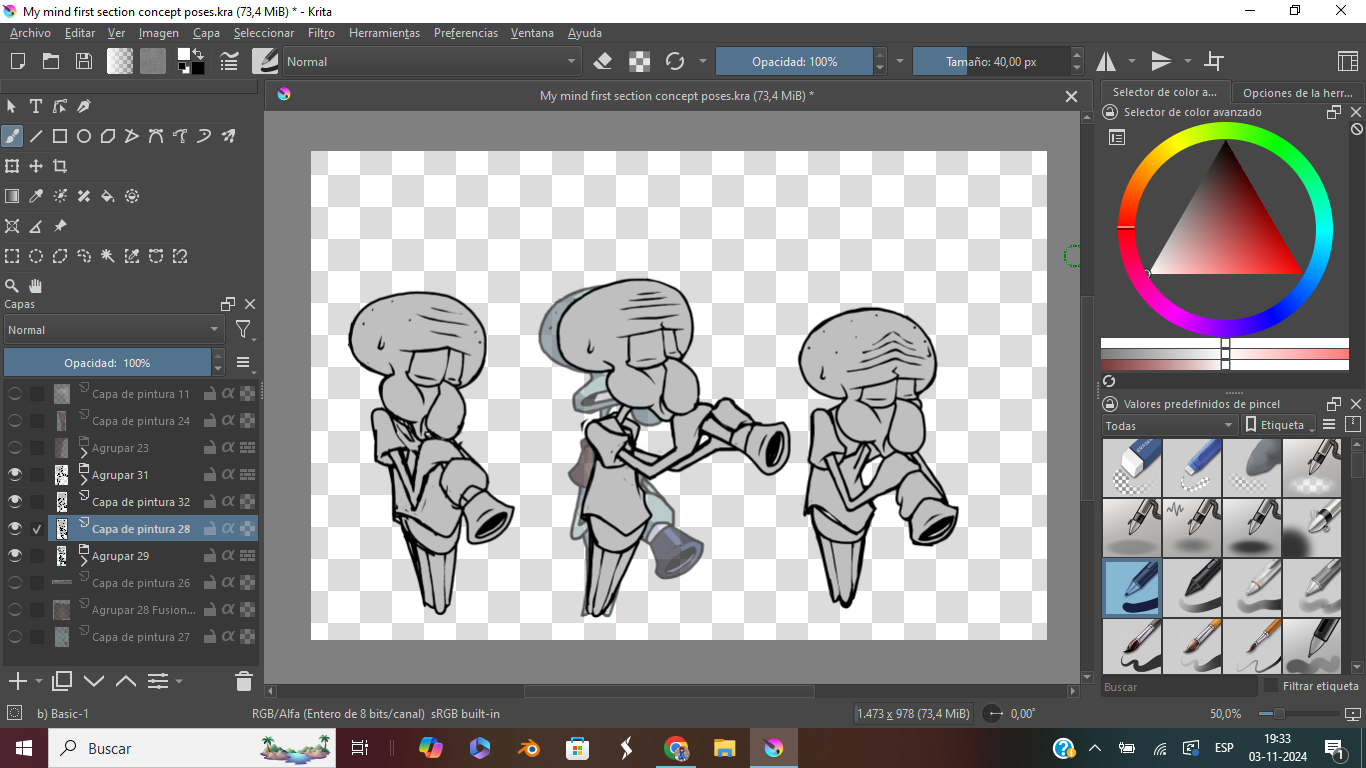Toggle eraser mode
Image resolution: width=1366 pixels, height=768 pixels.
[602, 61]
